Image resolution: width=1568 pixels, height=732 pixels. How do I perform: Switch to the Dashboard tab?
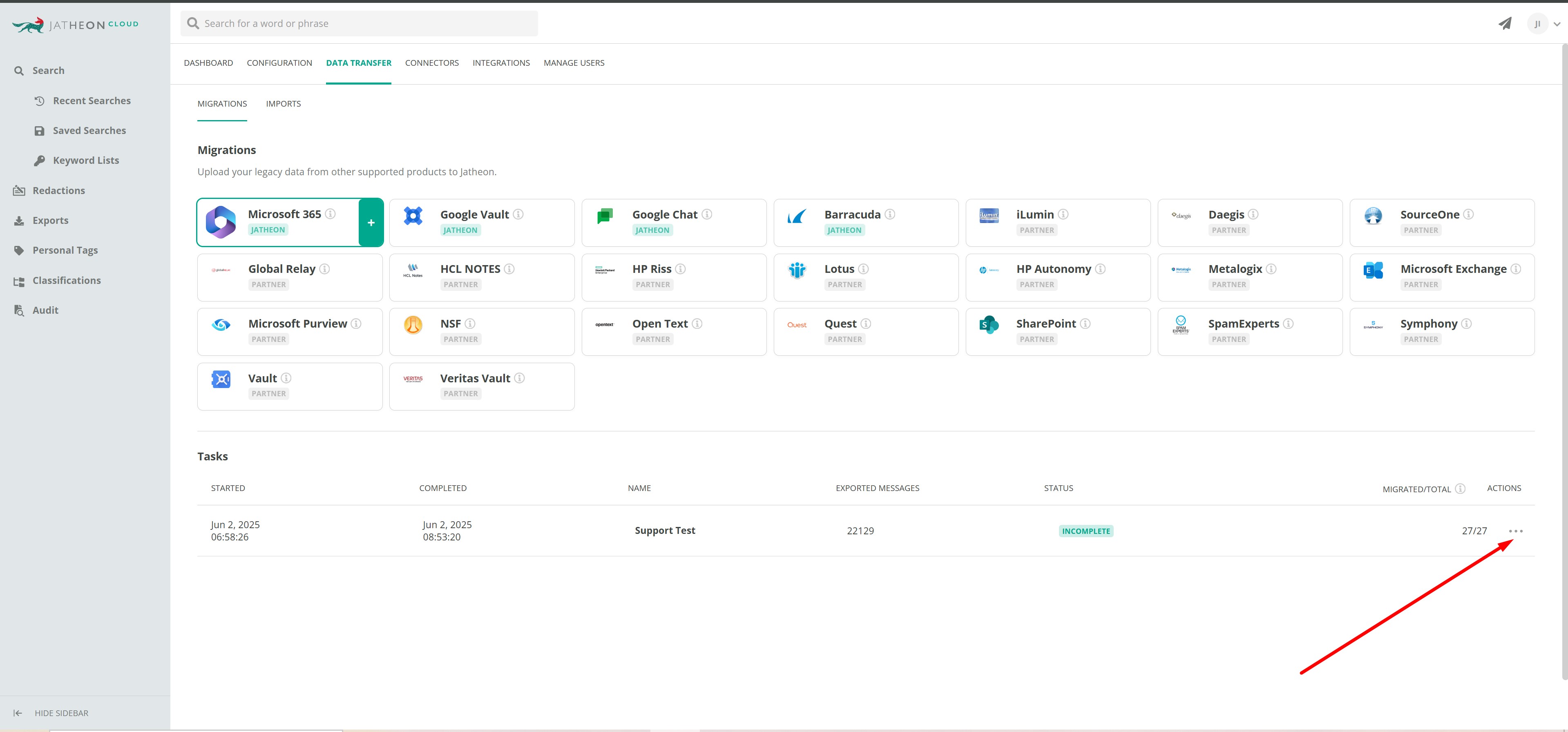coord(208,62)
